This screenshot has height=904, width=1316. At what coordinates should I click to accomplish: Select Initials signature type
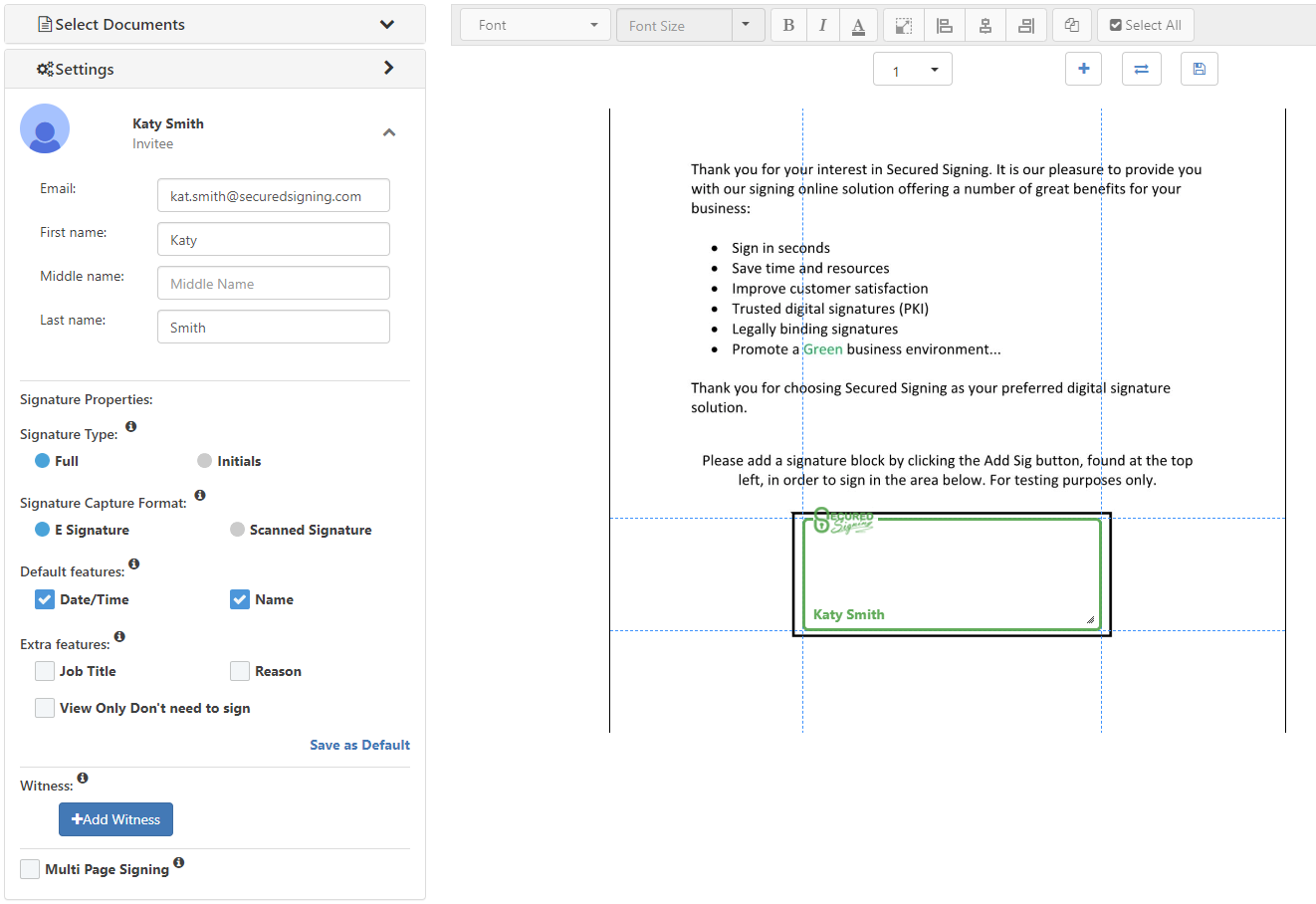coord(204,461)
